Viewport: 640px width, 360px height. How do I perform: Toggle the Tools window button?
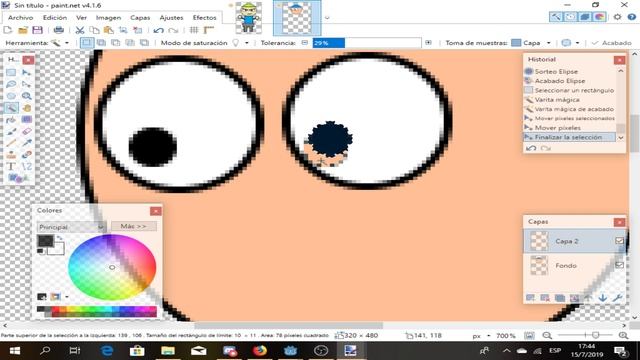click(556, 17)
